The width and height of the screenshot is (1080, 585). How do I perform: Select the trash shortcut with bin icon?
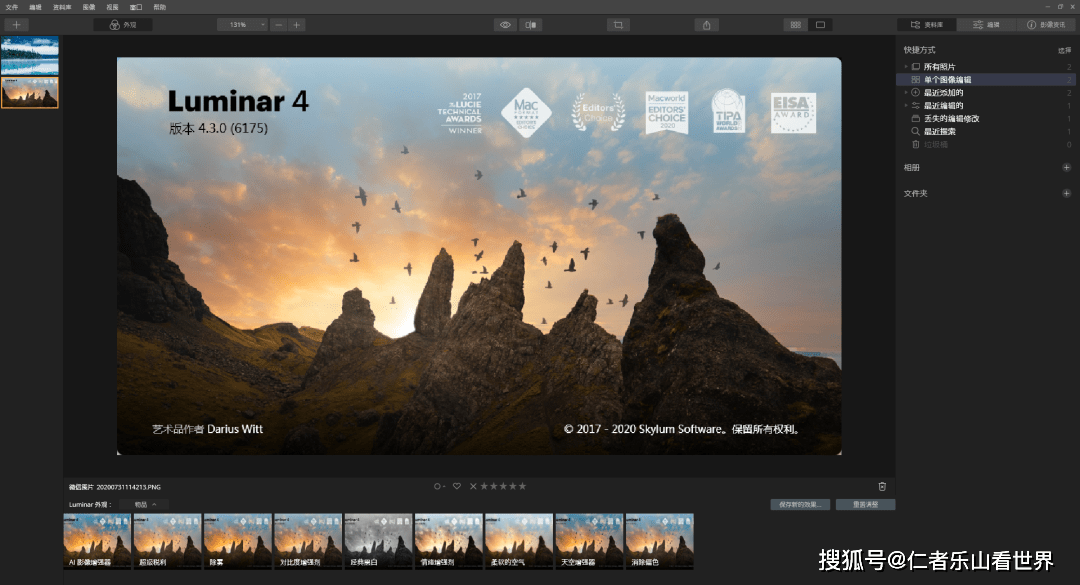coord(935,145)
